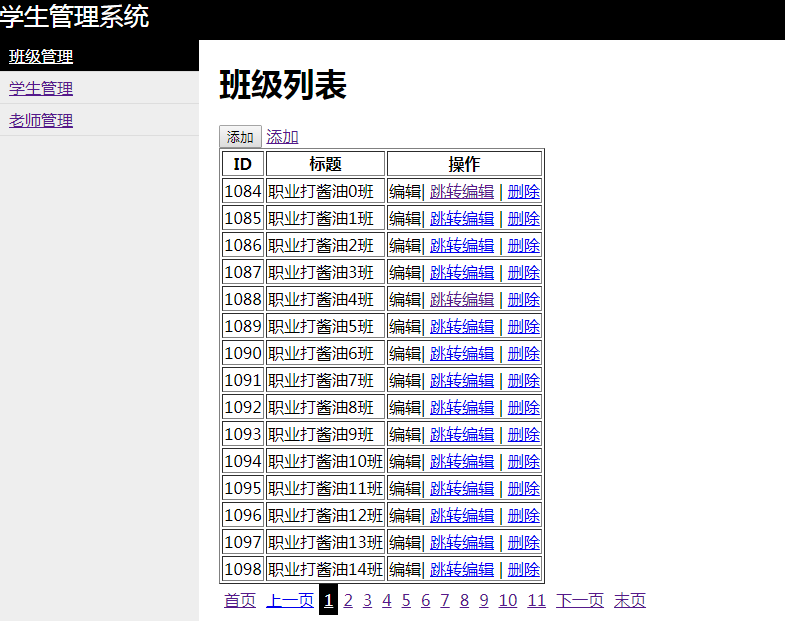Go to page 2
Screen dimensions: 785x621
(x=348, y=600)
